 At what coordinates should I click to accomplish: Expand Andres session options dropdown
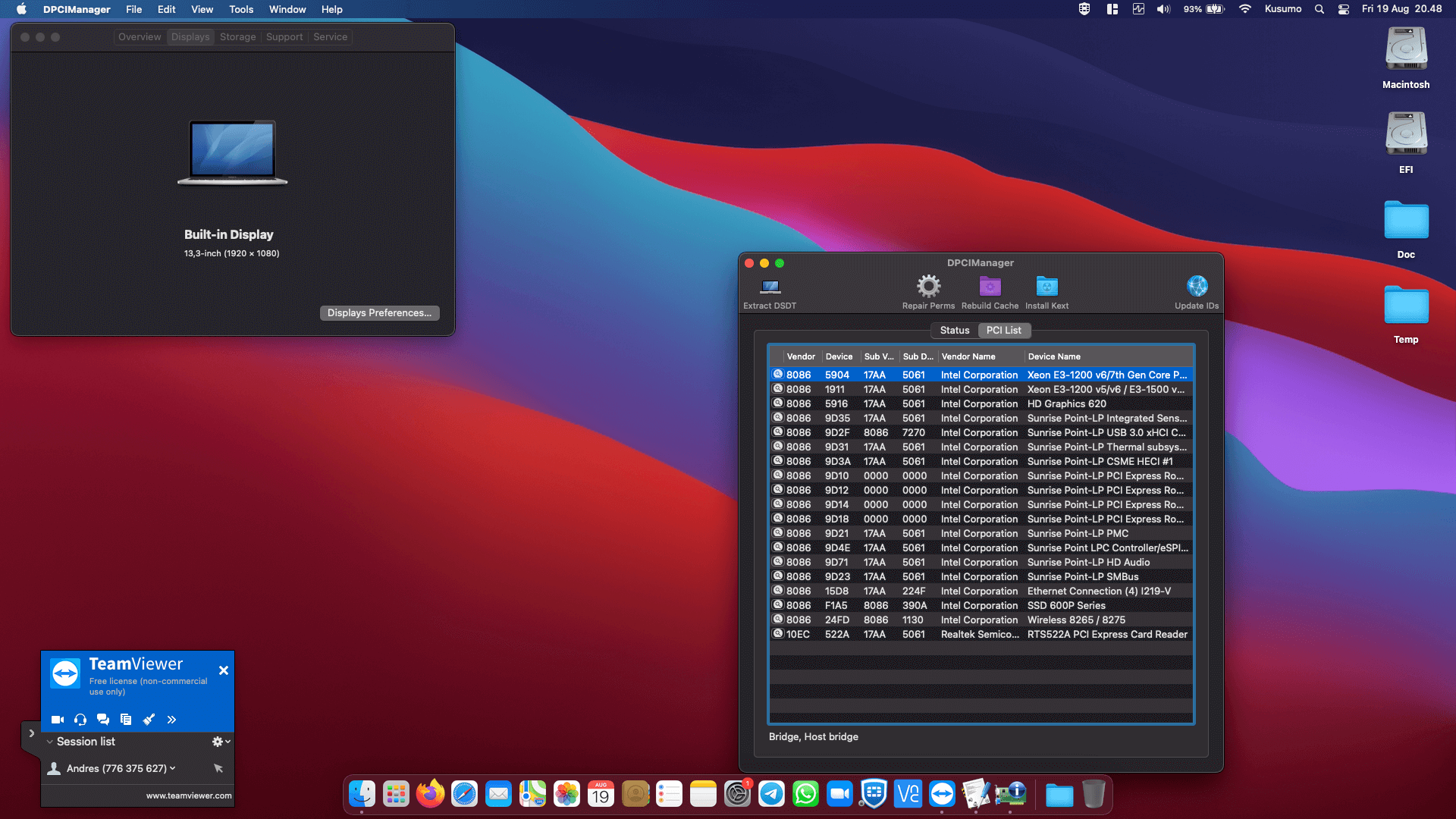point(173,768)
